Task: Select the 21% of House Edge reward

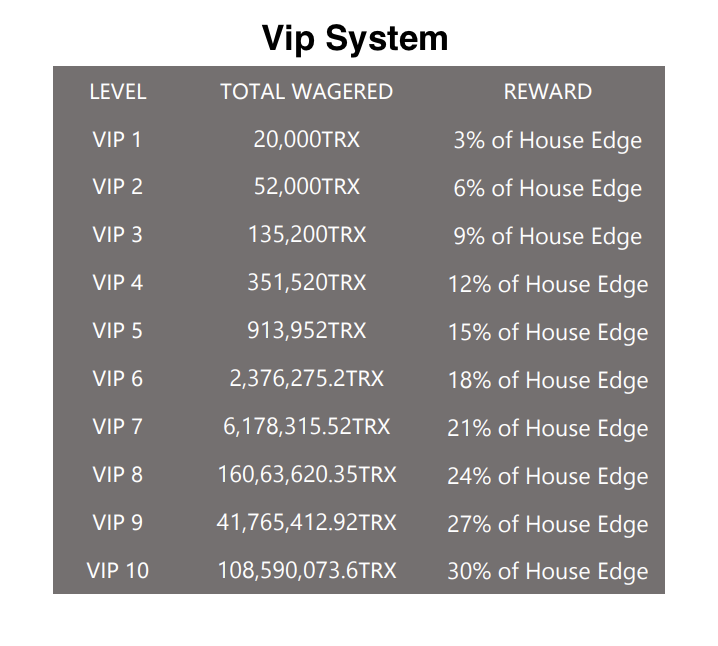Action: click(x=548, y=429)
